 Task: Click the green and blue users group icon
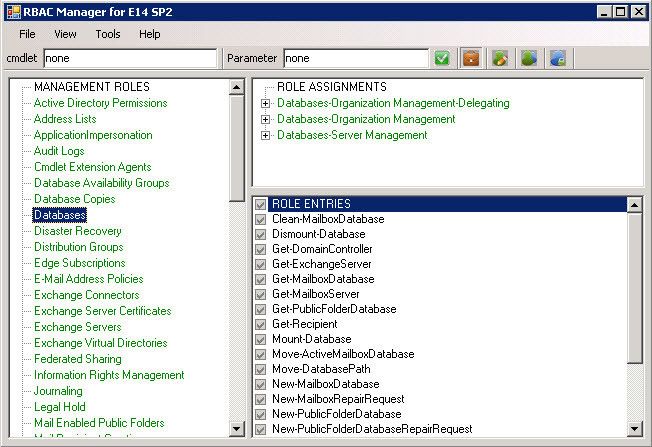(x=529, y=58)
